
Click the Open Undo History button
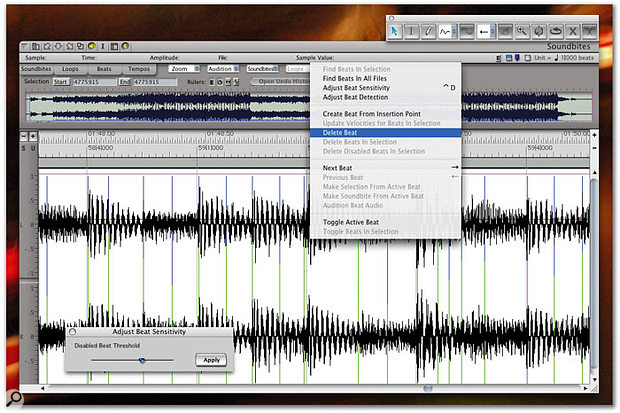[281, 81]
